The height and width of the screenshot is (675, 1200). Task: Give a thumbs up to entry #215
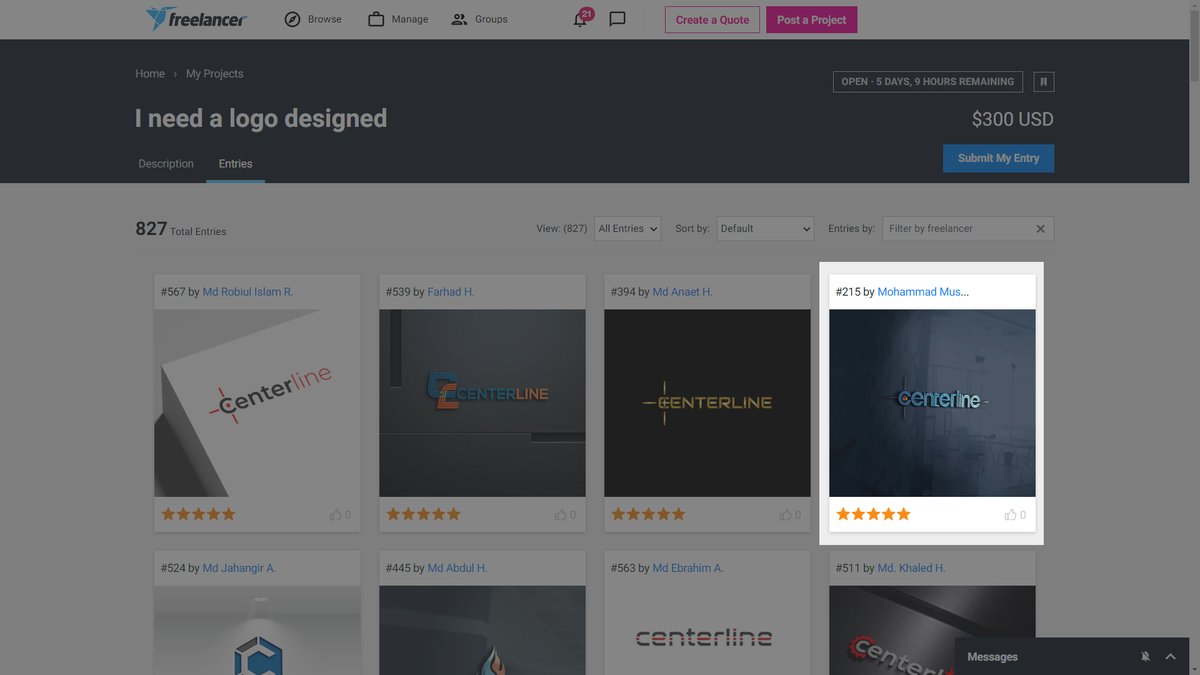[1012, 514]
